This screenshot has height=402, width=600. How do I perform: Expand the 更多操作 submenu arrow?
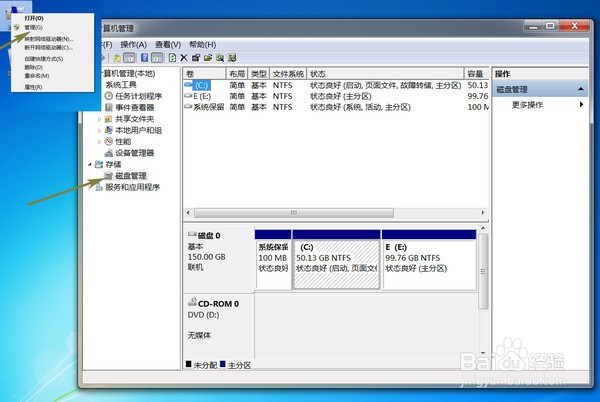click(x=581, y=104)
